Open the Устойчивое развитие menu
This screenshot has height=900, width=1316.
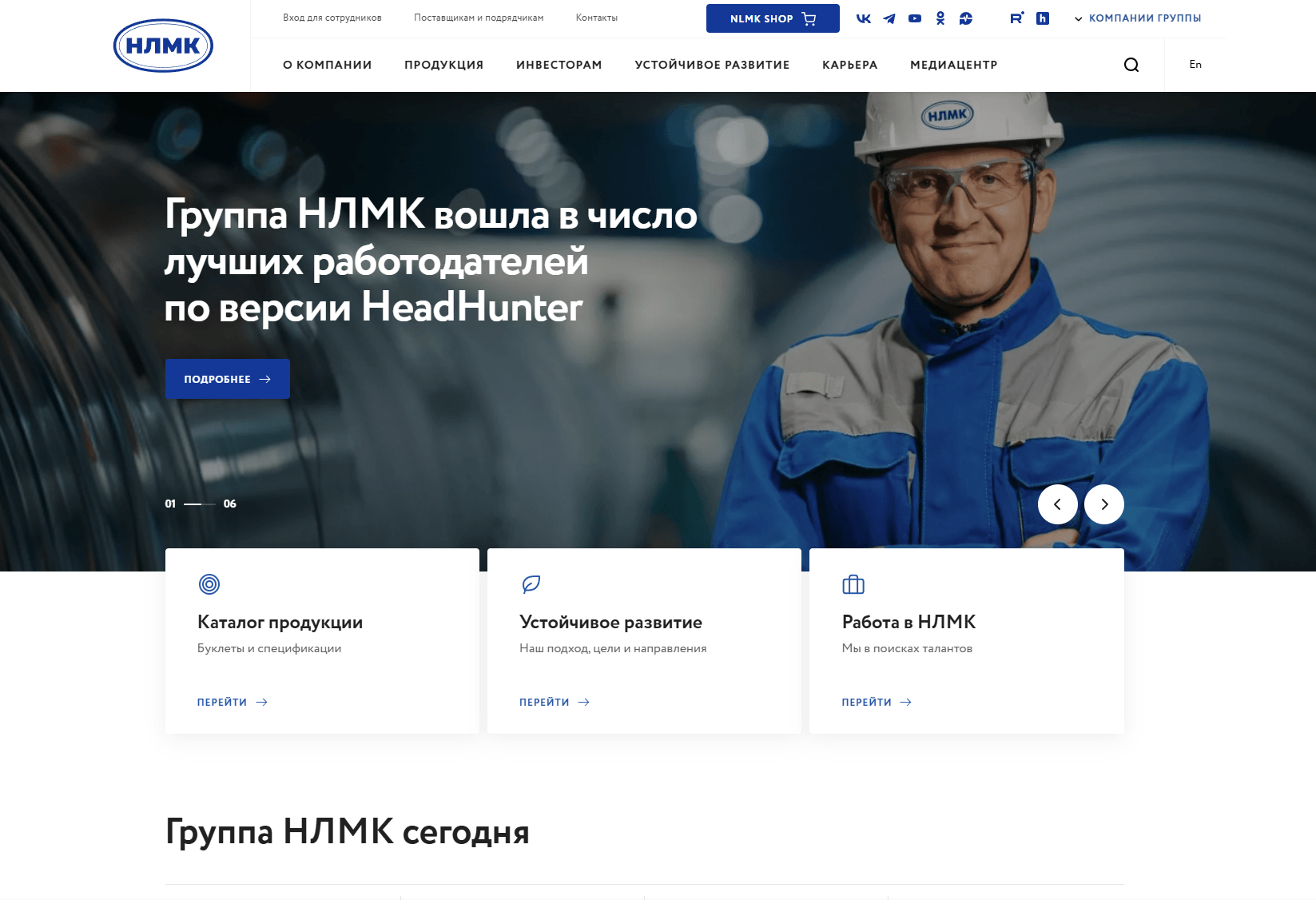(x=713, y=65)
